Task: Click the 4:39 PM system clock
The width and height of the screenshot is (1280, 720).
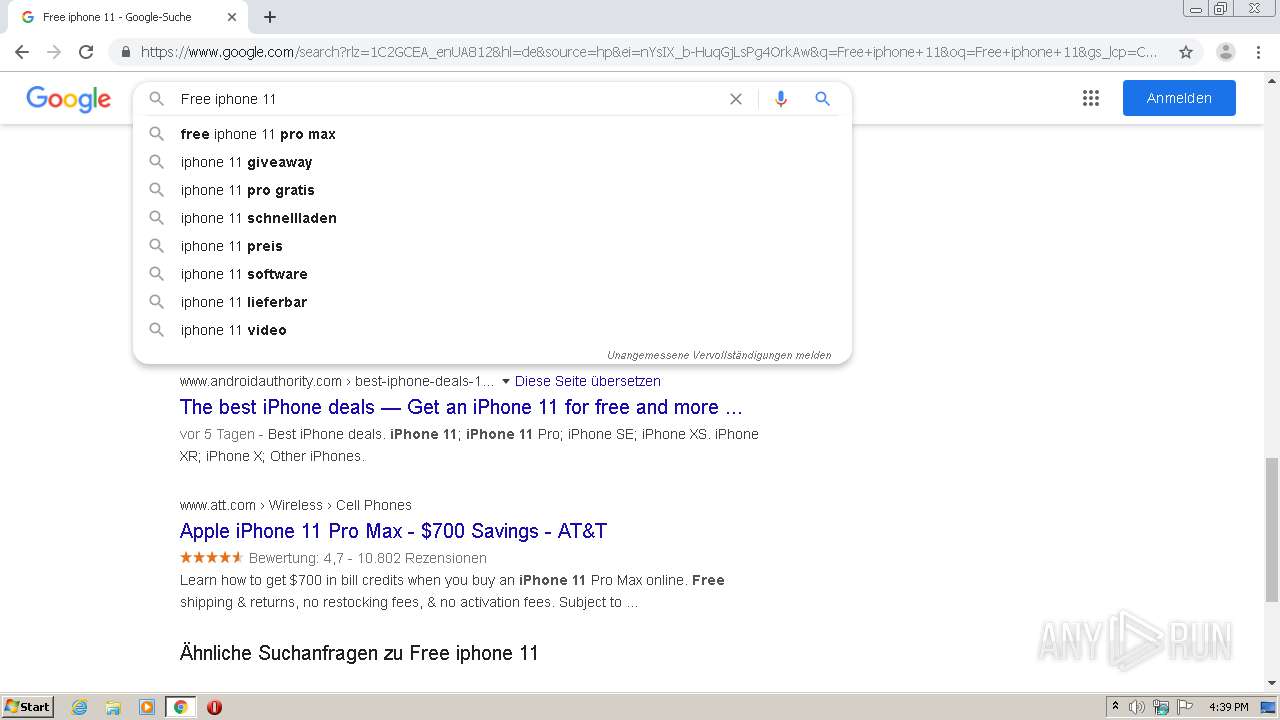Action: pyautogui.click(x=1228, y=707)
